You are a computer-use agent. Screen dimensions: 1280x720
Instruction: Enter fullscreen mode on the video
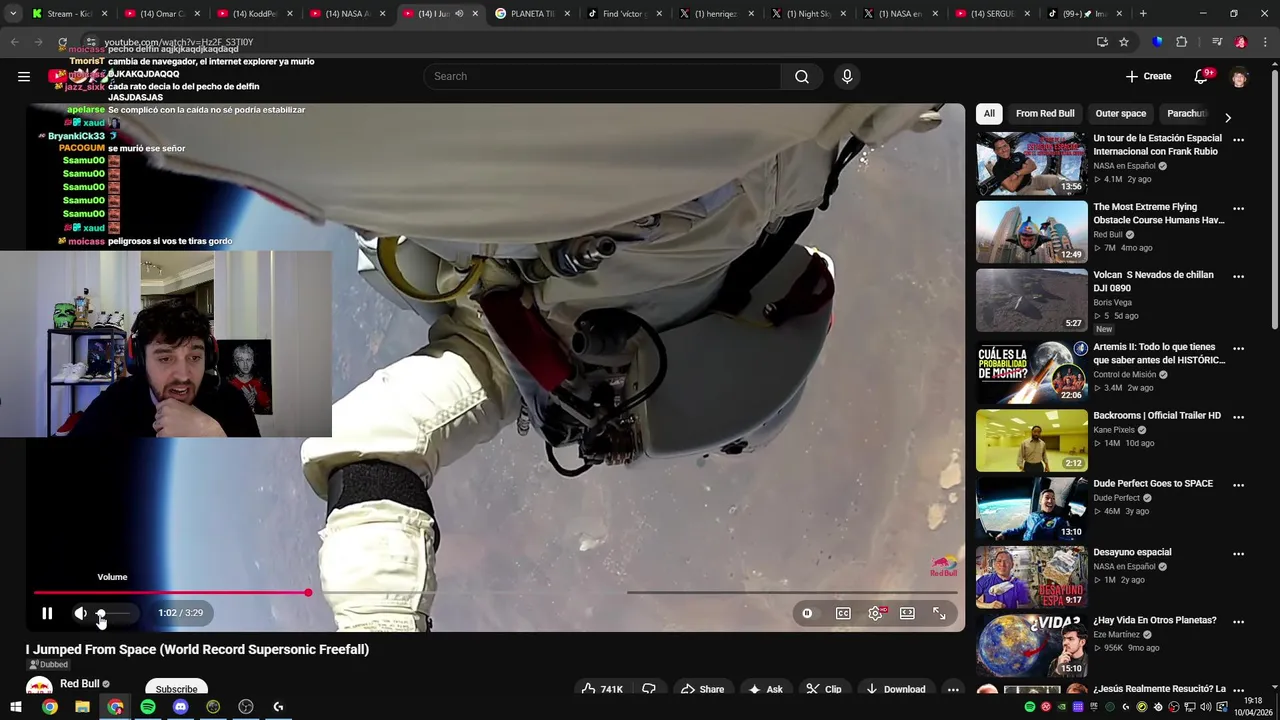tap(939, 613)
